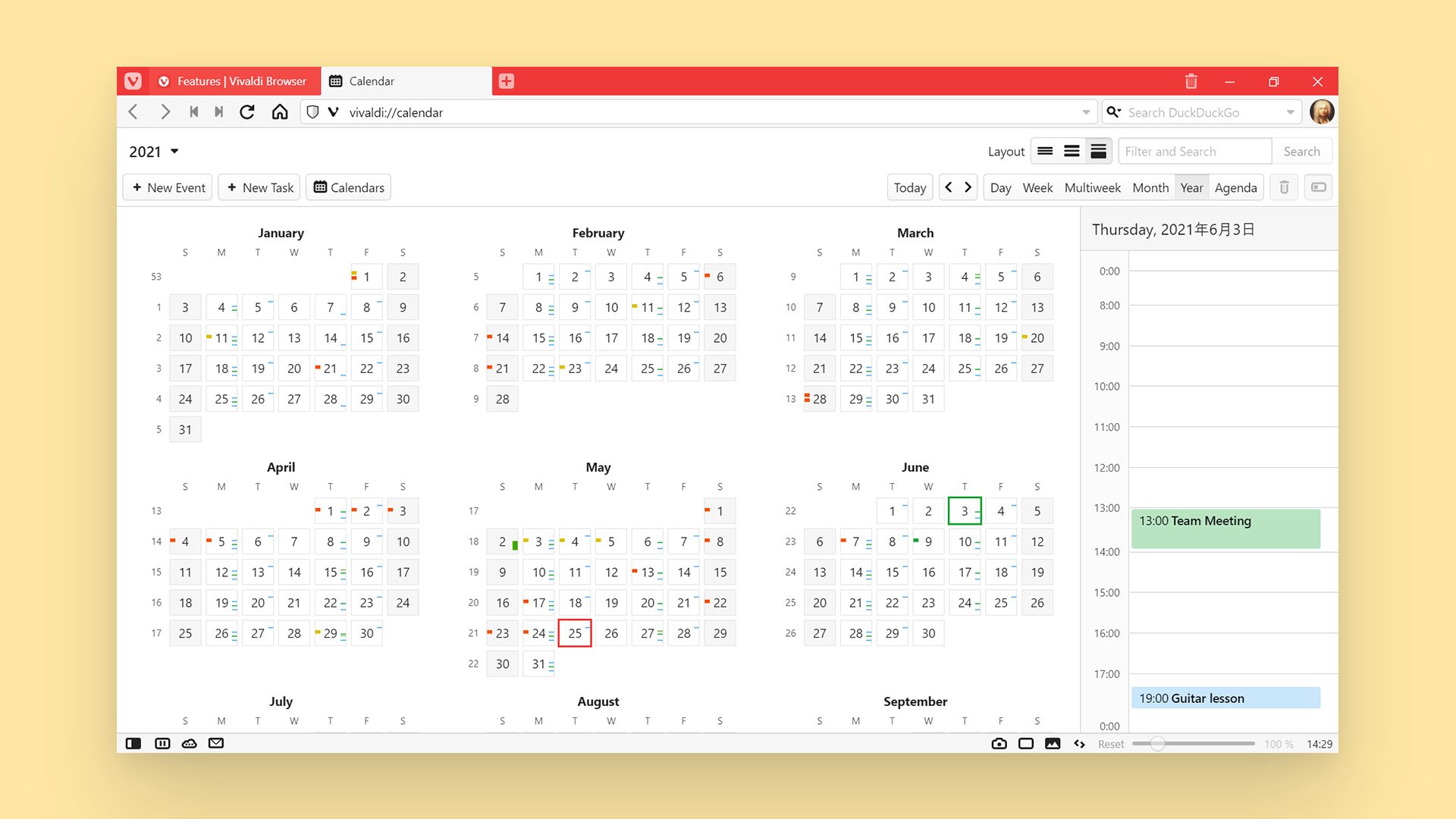Select April 29 in the calendar
The image size is (1456, 819).
pos(331,633)
